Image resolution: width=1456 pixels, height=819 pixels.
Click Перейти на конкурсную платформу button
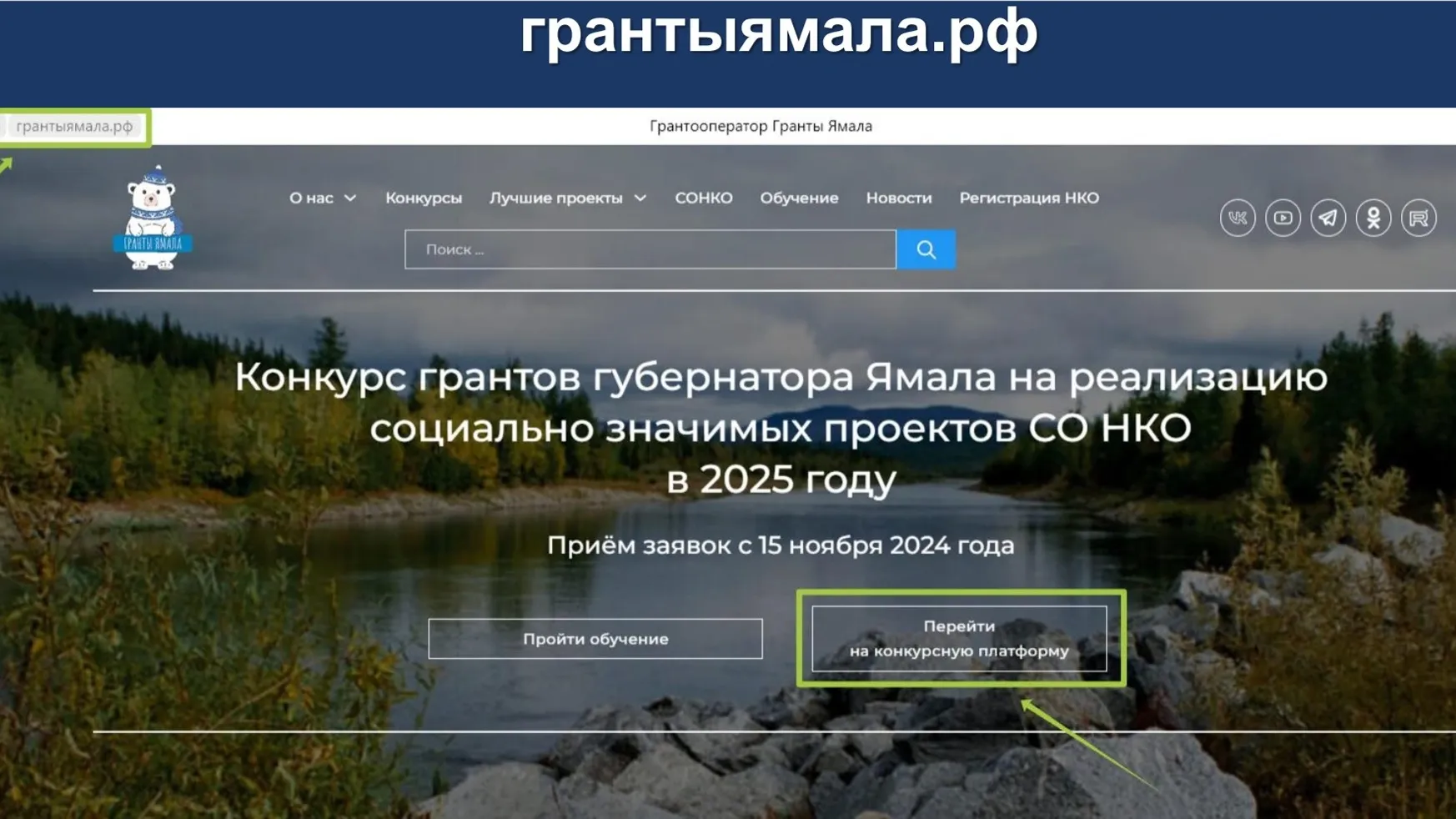coord(959,639)
